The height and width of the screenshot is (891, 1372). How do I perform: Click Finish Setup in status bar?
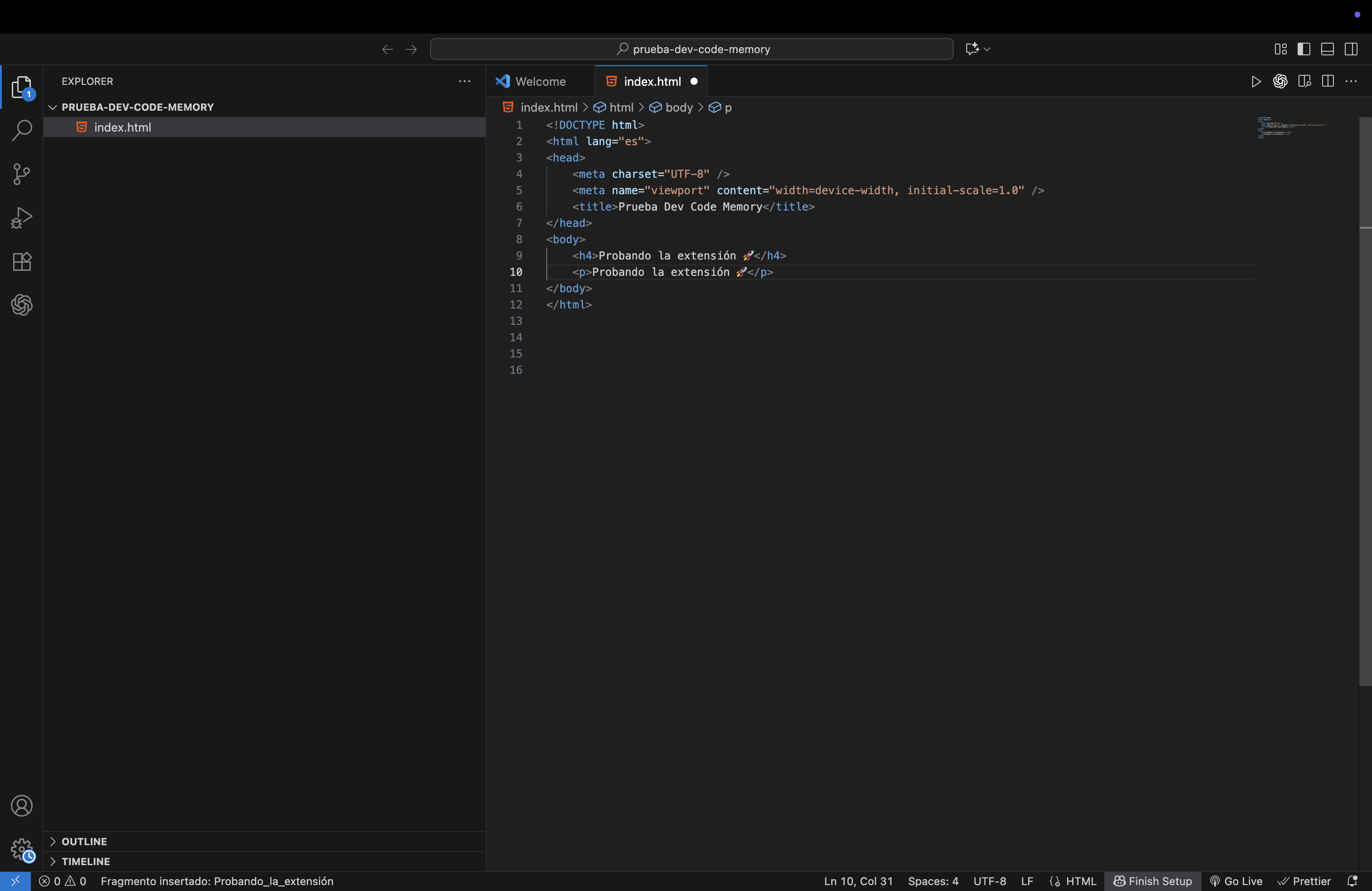[x=1152, y=881]
